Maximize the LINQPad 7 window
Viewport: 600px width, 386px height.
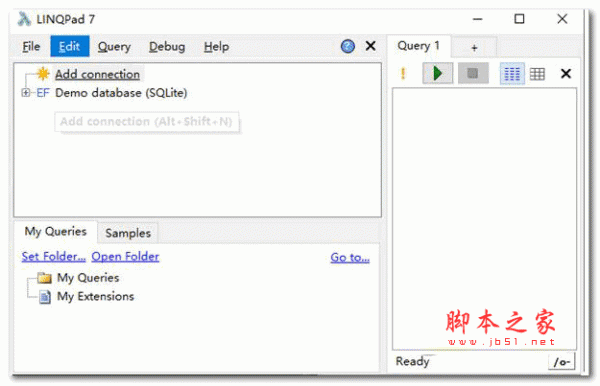pyautogui.click(x=519, y=19)
